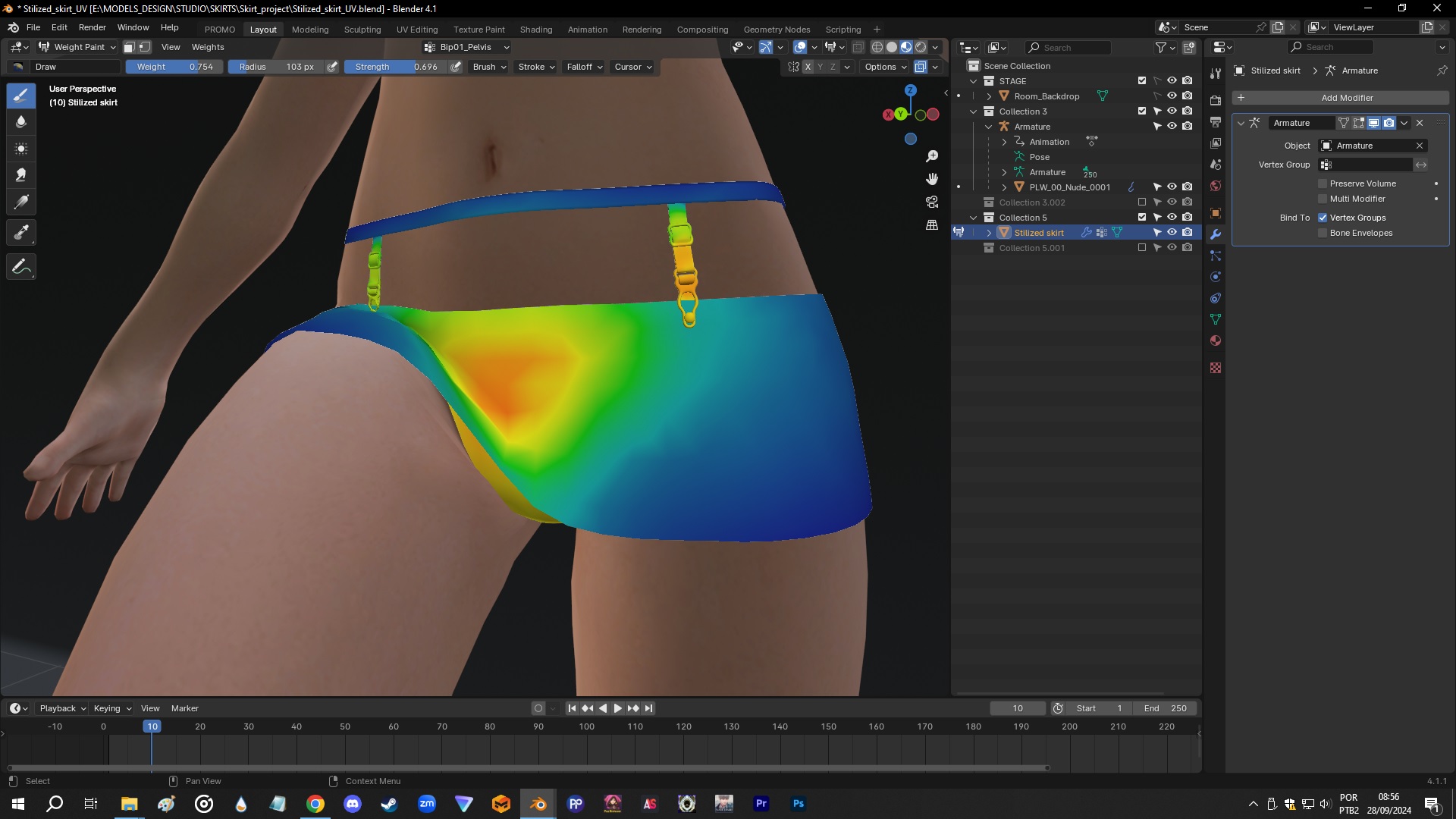
Task: Remove the Armature modifier with its X icon
Action: 1420,122
